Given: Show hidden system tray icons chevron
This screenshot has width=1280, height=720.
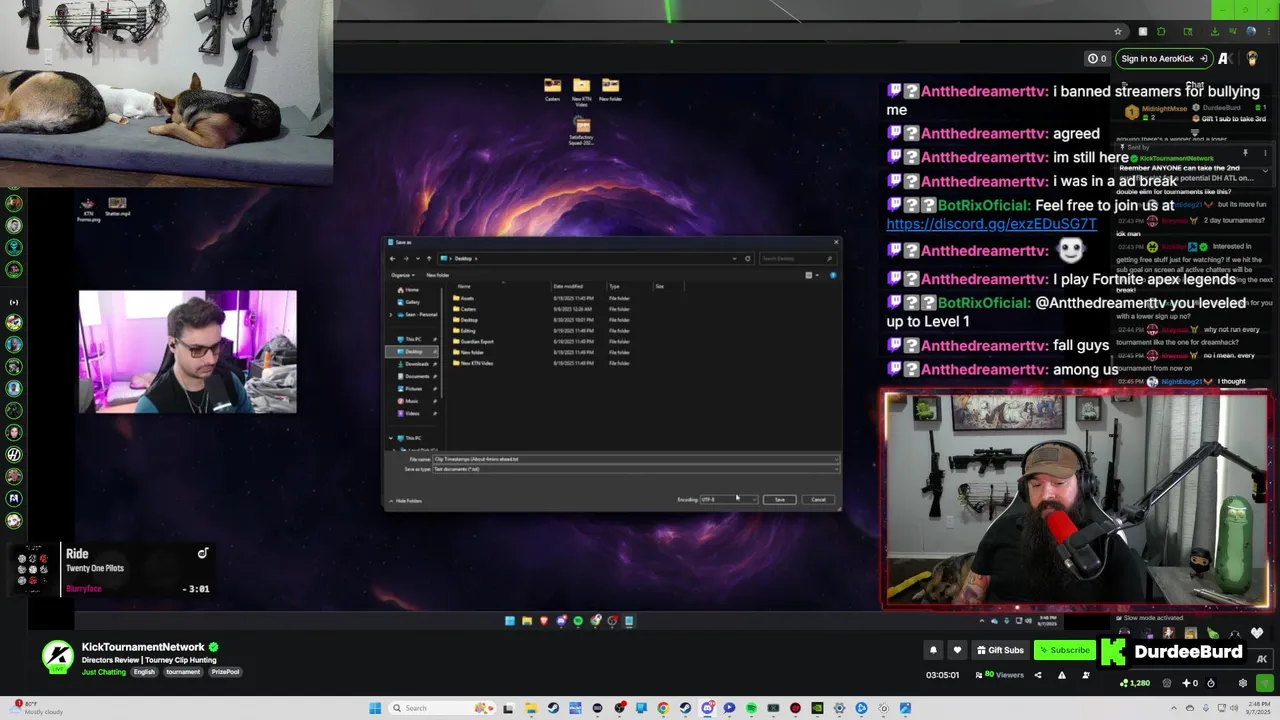Looking at the screenshot, I should pos(1174,708).
